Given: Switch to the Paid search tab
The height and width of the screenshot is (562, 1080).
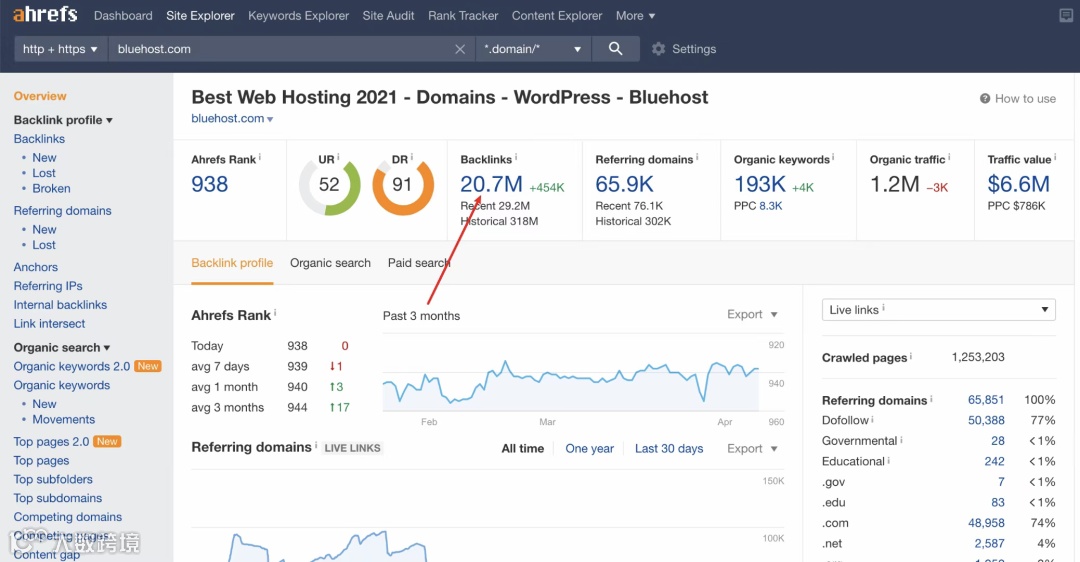Looking at the screenshot, I should 419,263.
